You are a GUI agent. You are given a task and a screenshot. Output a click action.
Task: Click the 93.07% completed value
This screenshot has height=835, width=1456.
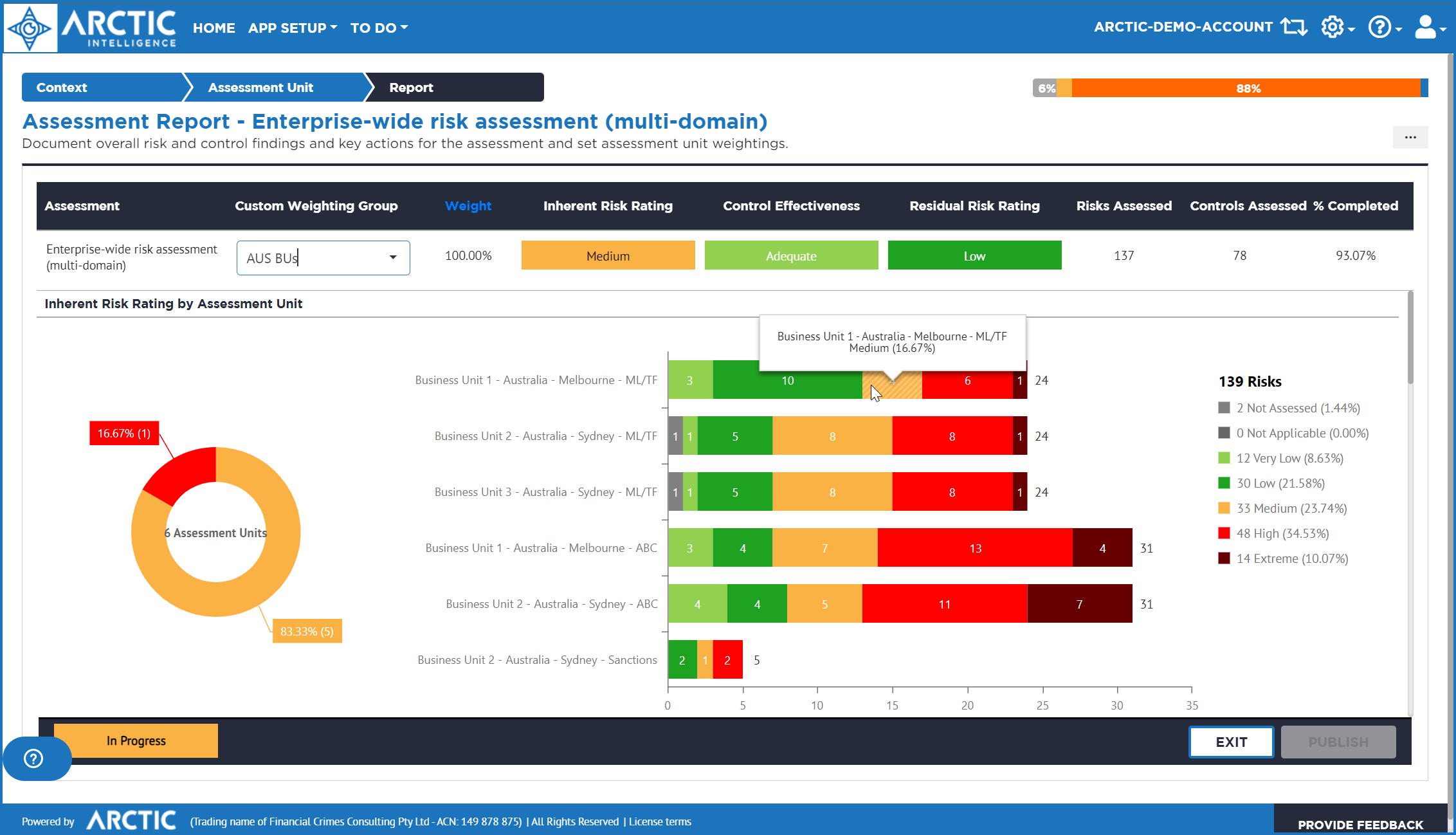pyautogui.click(x=1356, y=255)
